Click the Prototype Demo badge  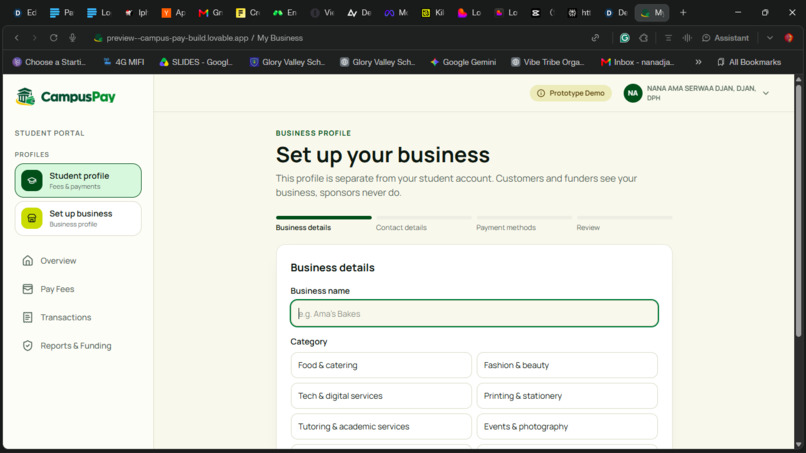coord(571,93)
